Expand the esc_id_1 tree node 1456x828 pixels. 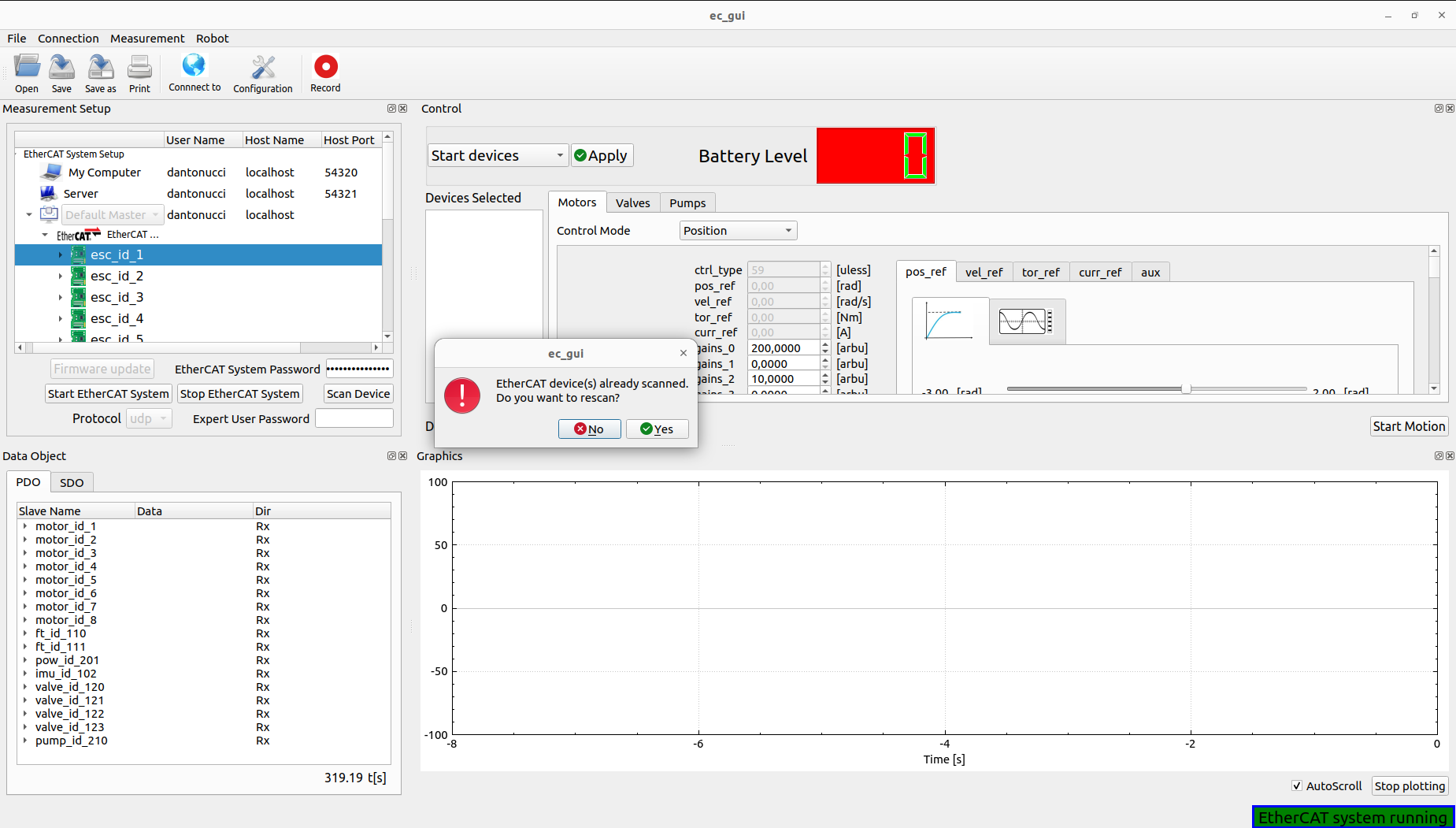pos(61,254)
